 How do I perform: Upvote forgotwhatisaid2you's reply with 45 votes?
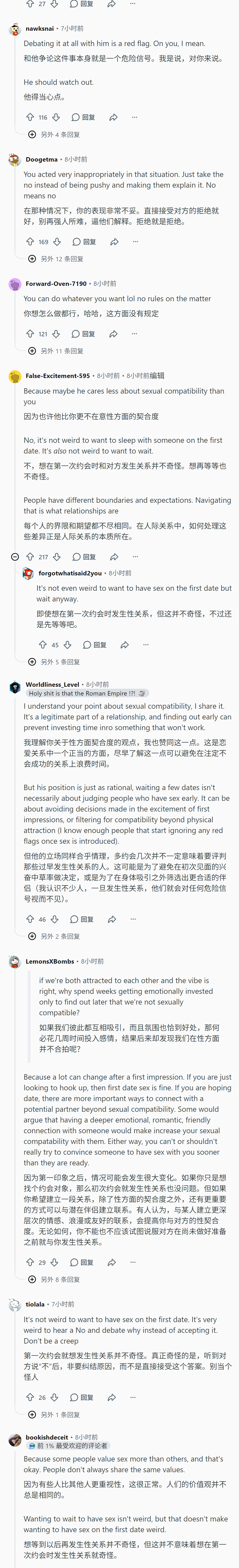click(43, 645)
